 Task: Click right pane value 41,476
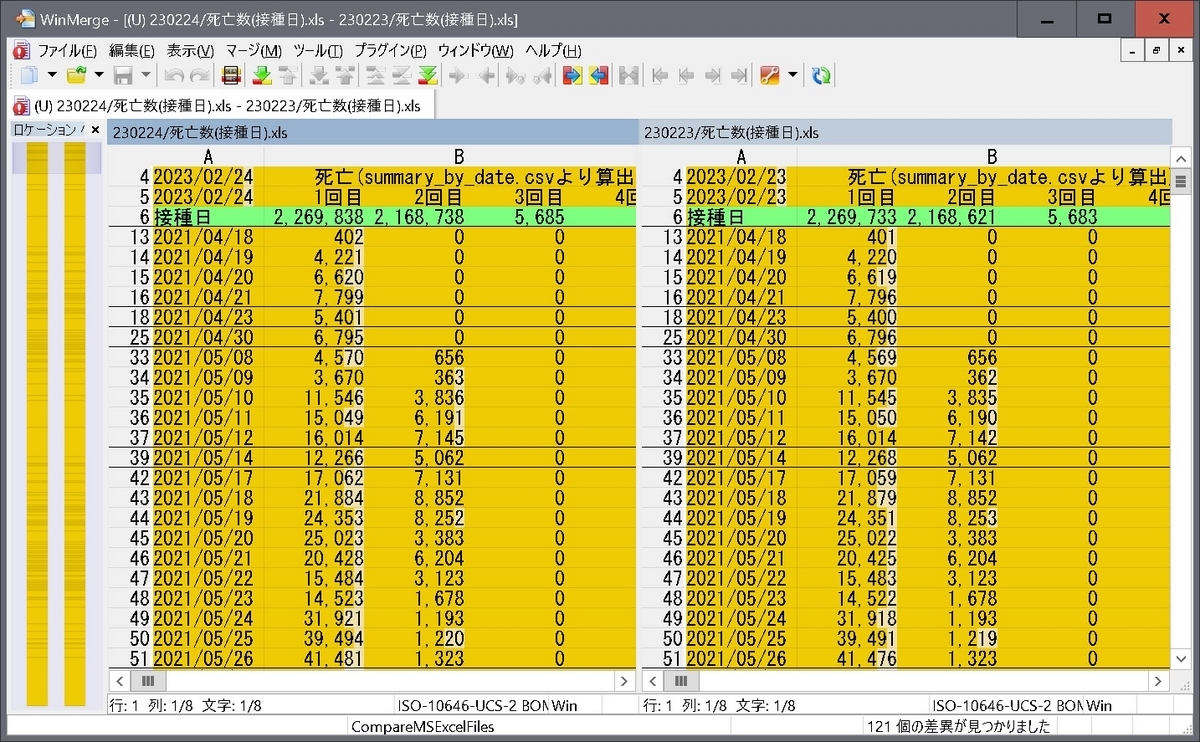point(866,658)
